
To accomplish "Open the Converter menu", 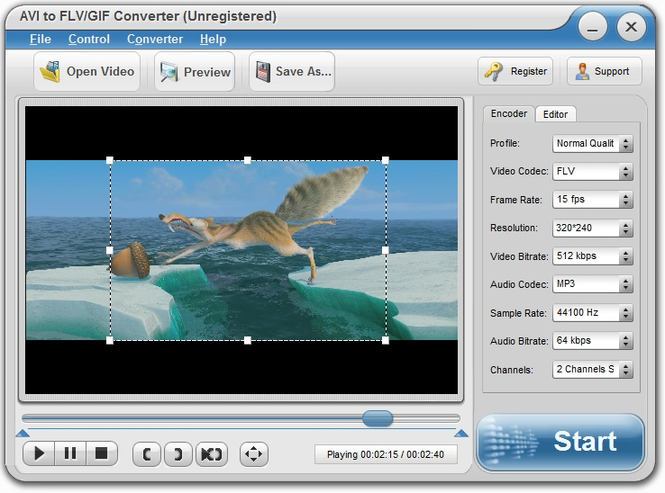I will (x=155, y=39).
